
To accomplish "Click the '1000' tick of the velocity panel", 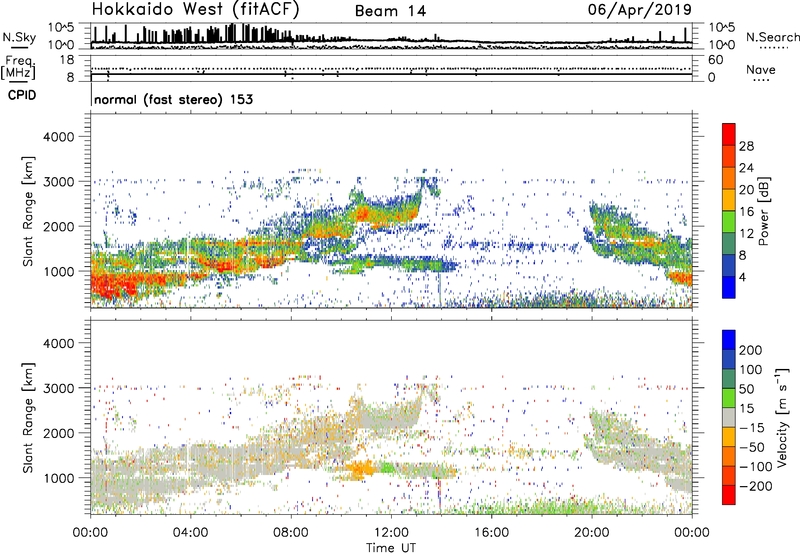I will (58, 478).
